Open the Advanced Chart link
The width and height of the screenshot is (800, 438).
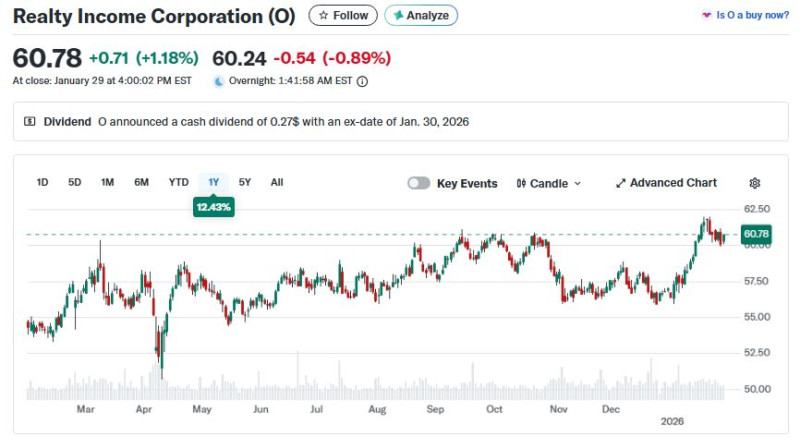(x=666, y=183)
